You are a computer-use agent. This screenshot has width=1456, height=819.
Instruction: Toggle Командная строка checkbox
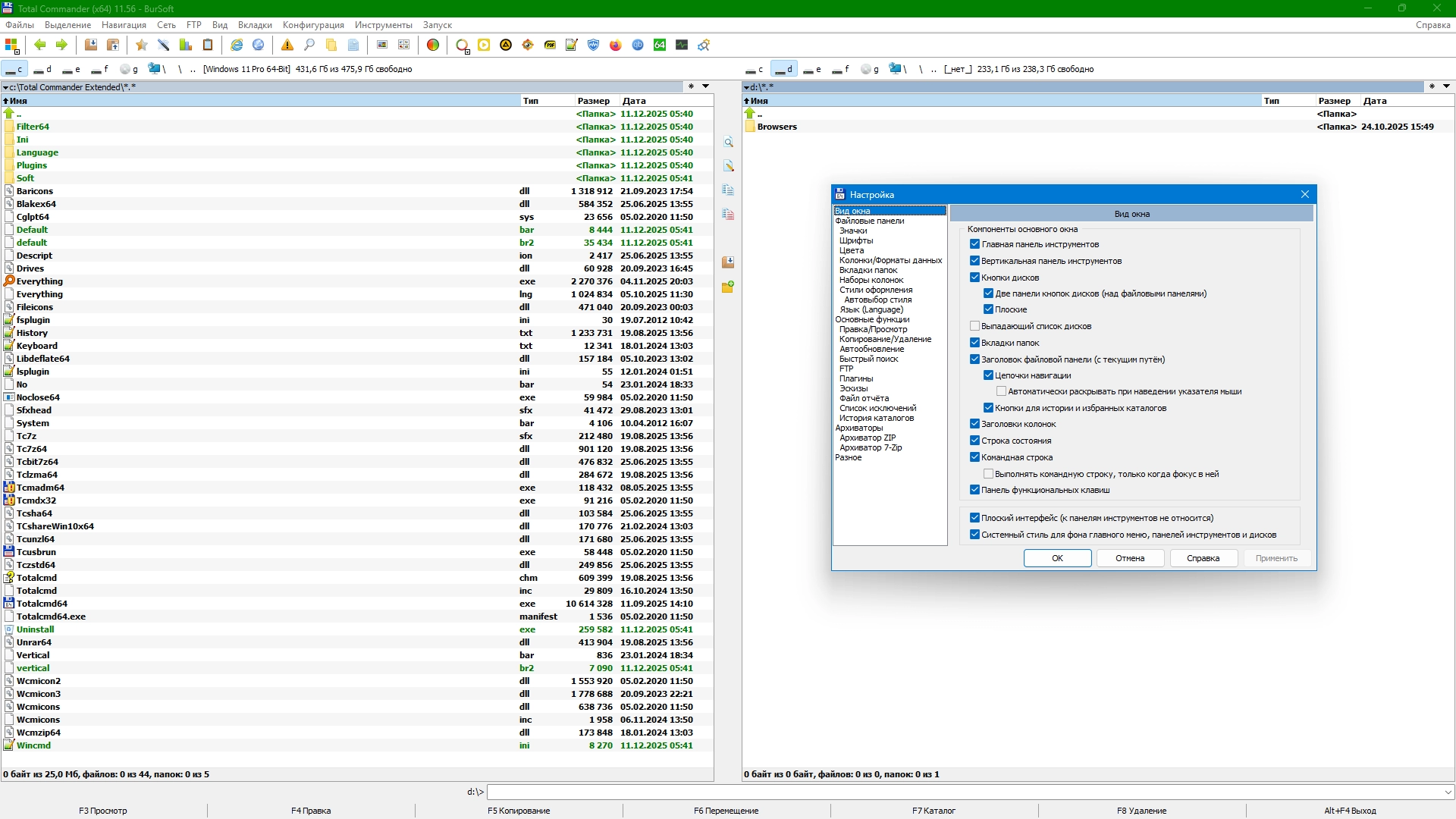(x=975, y=457)
